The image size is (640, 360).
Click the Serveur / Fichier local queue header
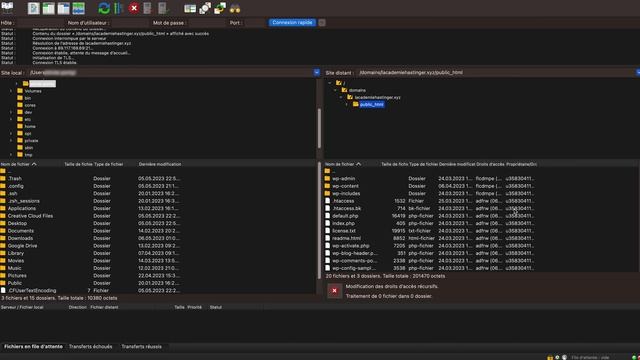coord(22,307)
